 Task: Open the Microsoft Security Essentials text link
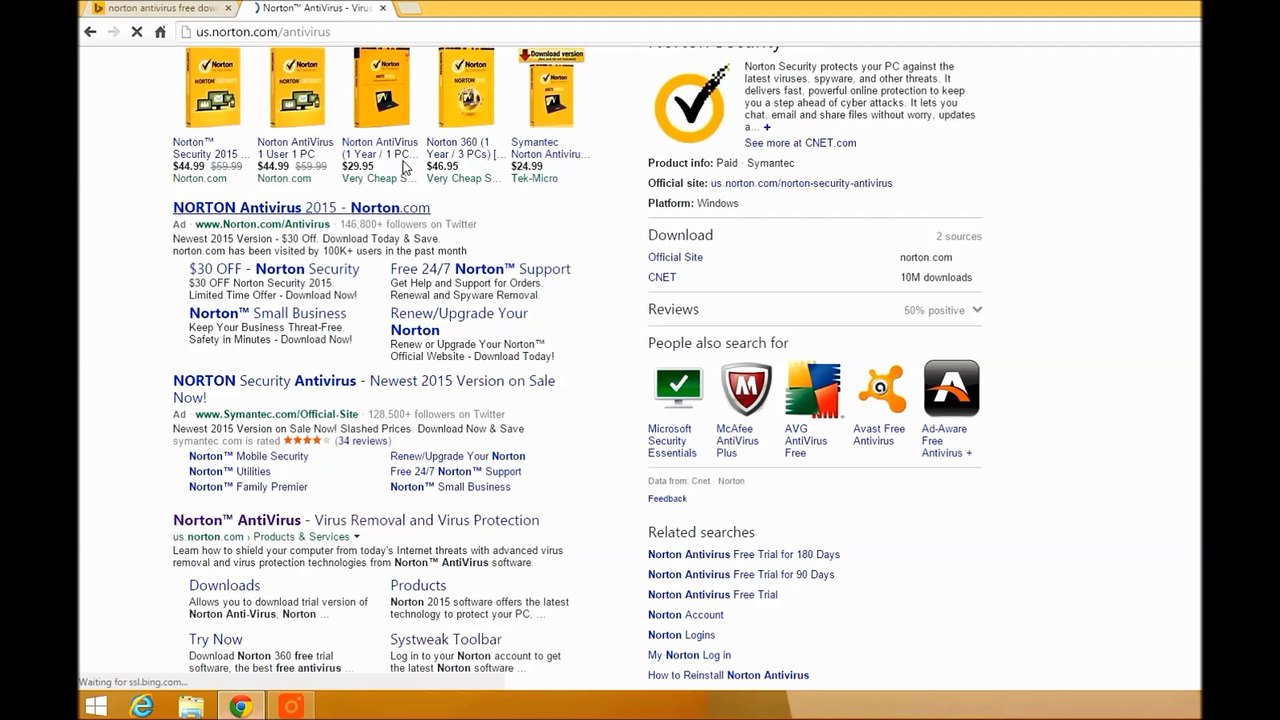[x=672, y=441]
